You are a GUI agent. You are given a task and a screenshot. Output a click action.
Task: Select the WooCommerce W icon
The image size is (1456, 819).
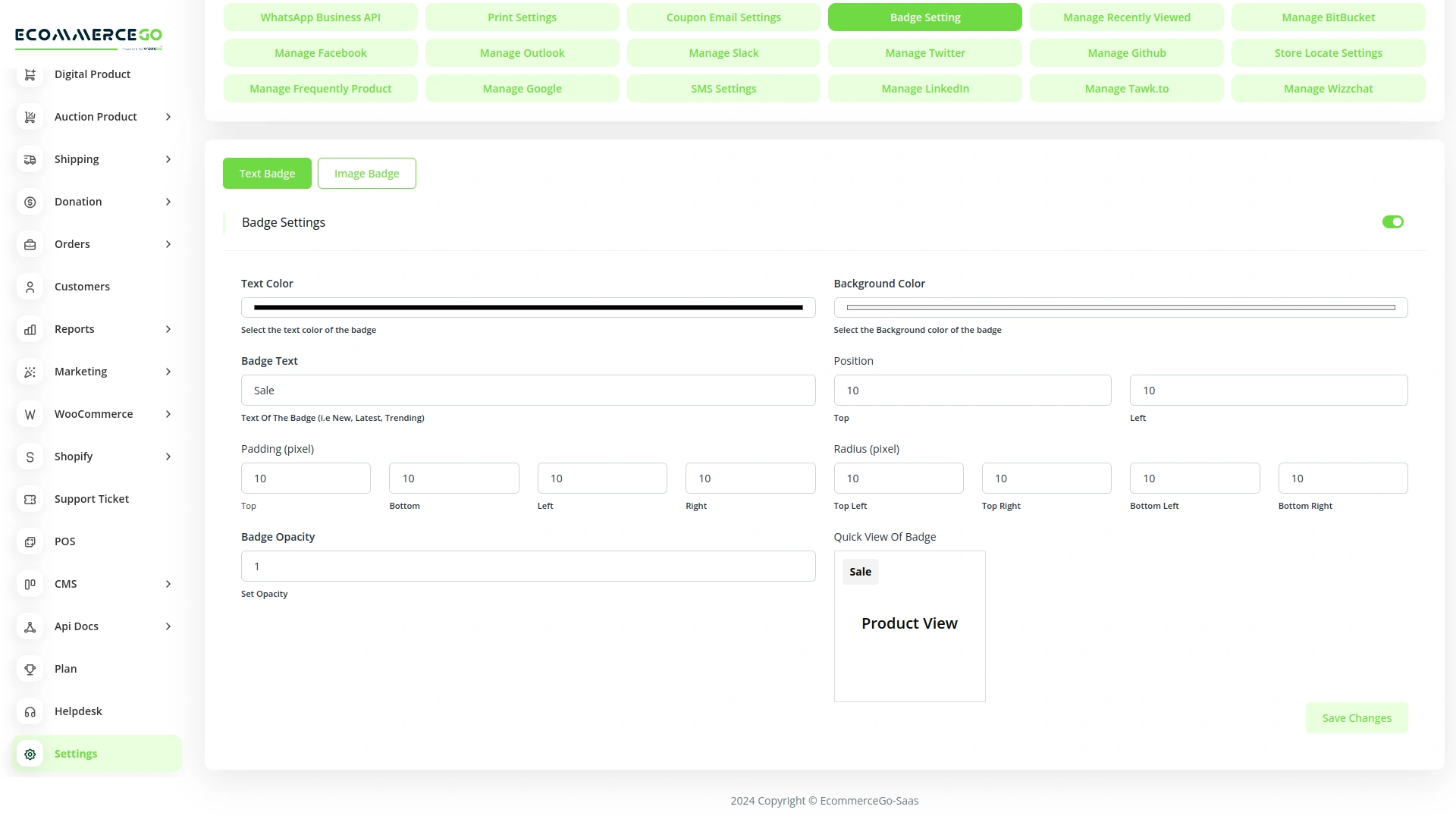30,414
